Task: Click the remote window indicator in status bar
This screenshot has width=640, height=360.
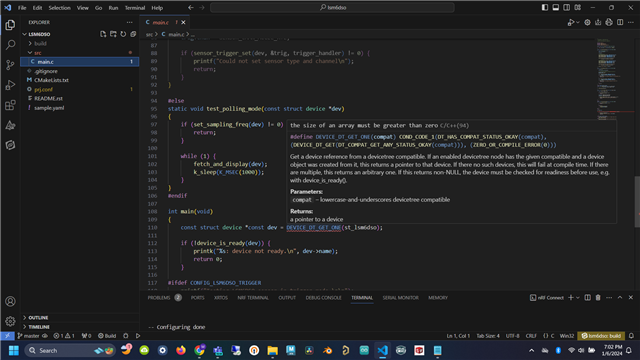Action: tap(7, 336)
